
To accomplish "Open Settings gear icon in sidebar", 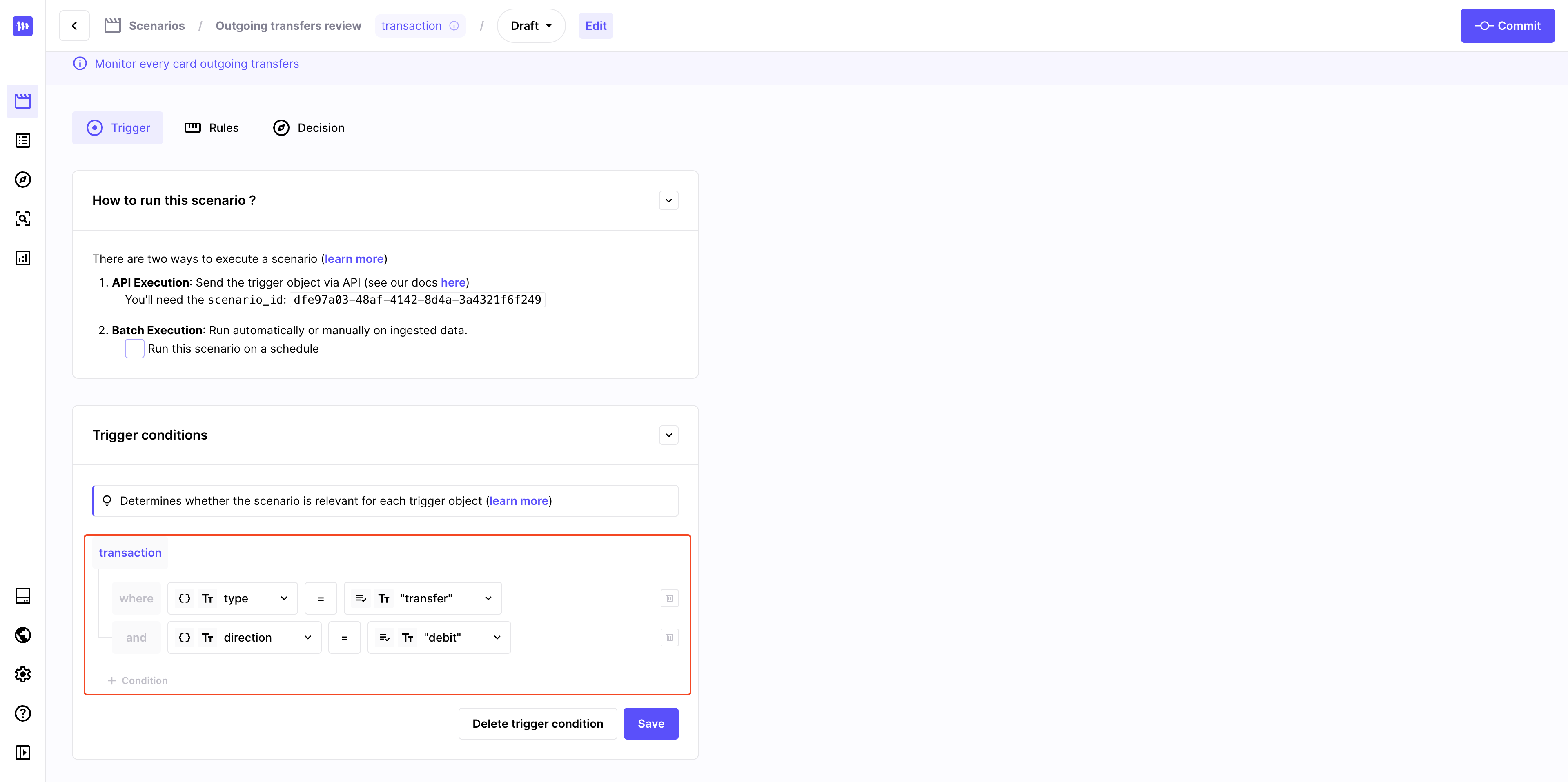I will point(22,674).
